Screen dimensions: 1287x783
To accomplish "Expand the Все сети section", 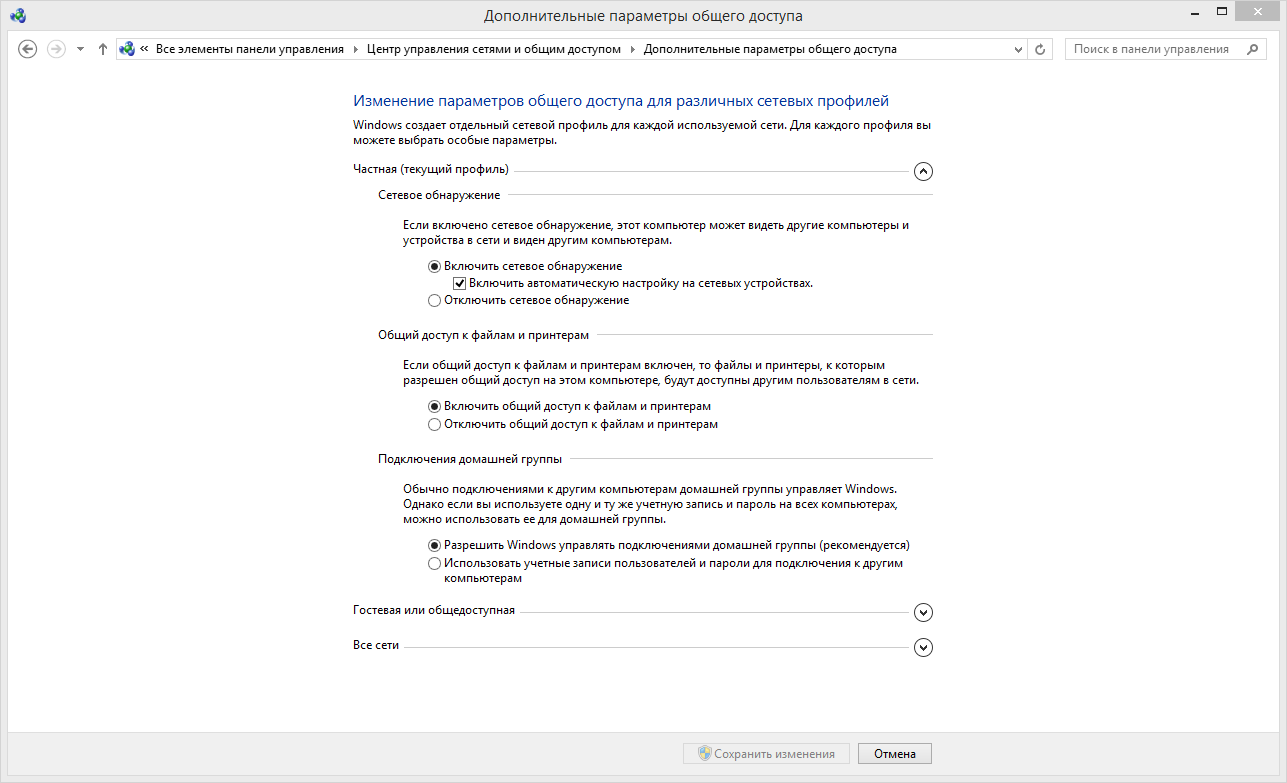I will (923, 647).
